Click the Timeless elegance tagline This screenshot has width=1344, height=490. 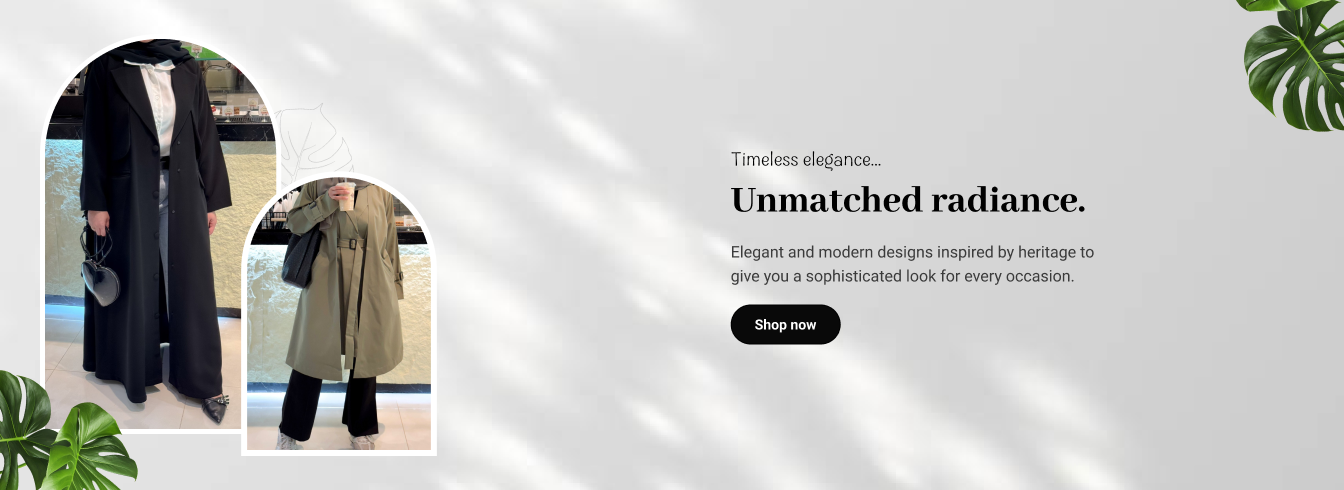click(x=806, y=159)
